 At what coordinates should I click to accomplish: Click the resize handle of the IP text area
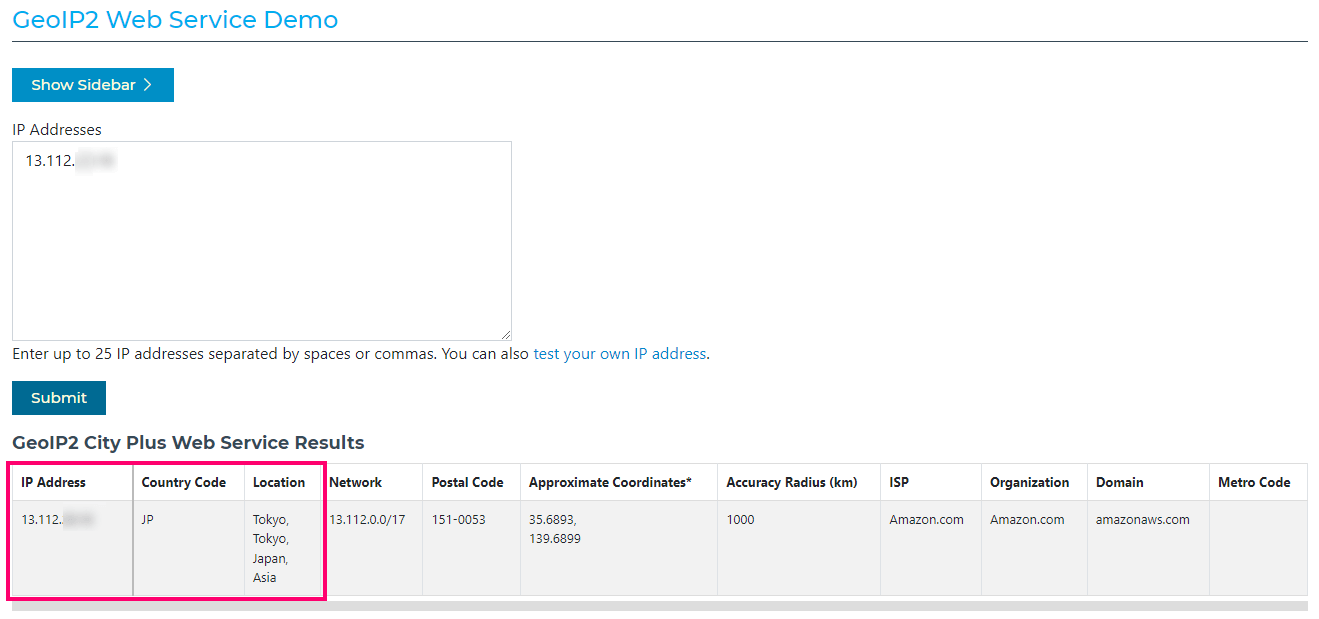(x=506, y=335)
